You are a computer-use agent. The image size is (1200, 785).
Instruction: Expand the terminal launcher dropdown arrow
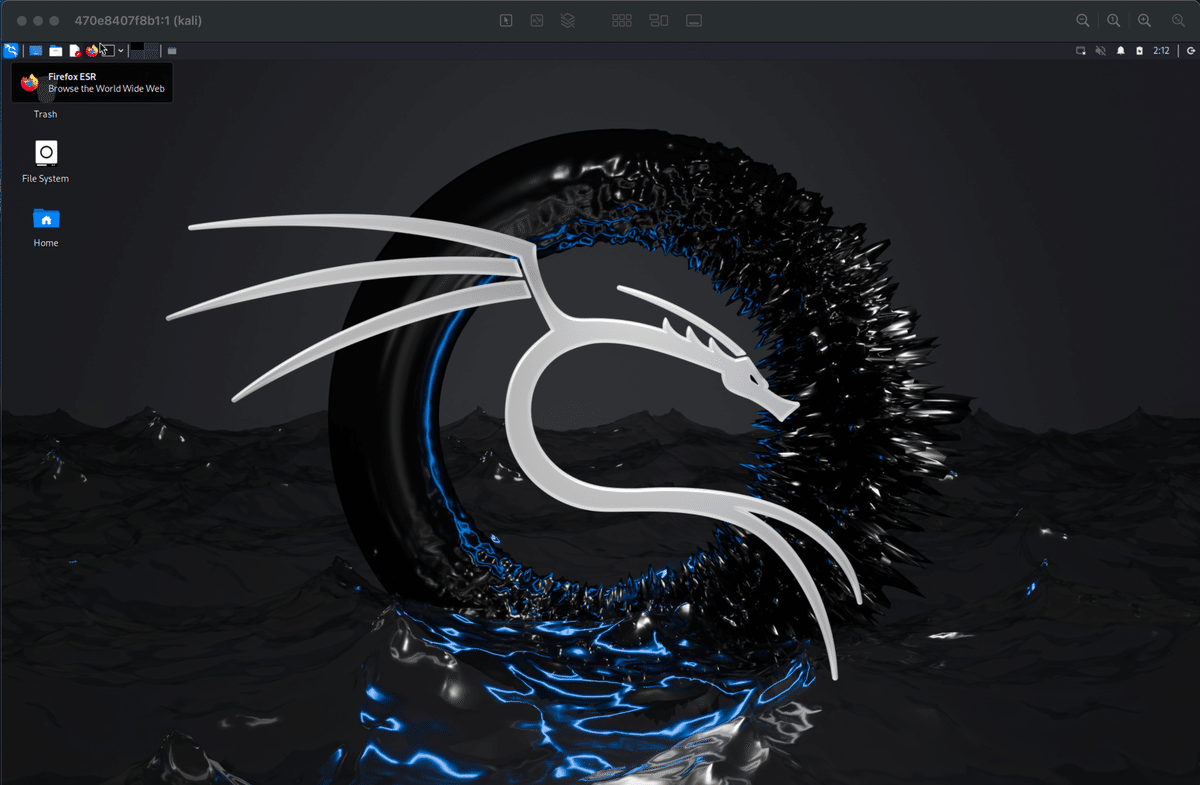[121, 51]
